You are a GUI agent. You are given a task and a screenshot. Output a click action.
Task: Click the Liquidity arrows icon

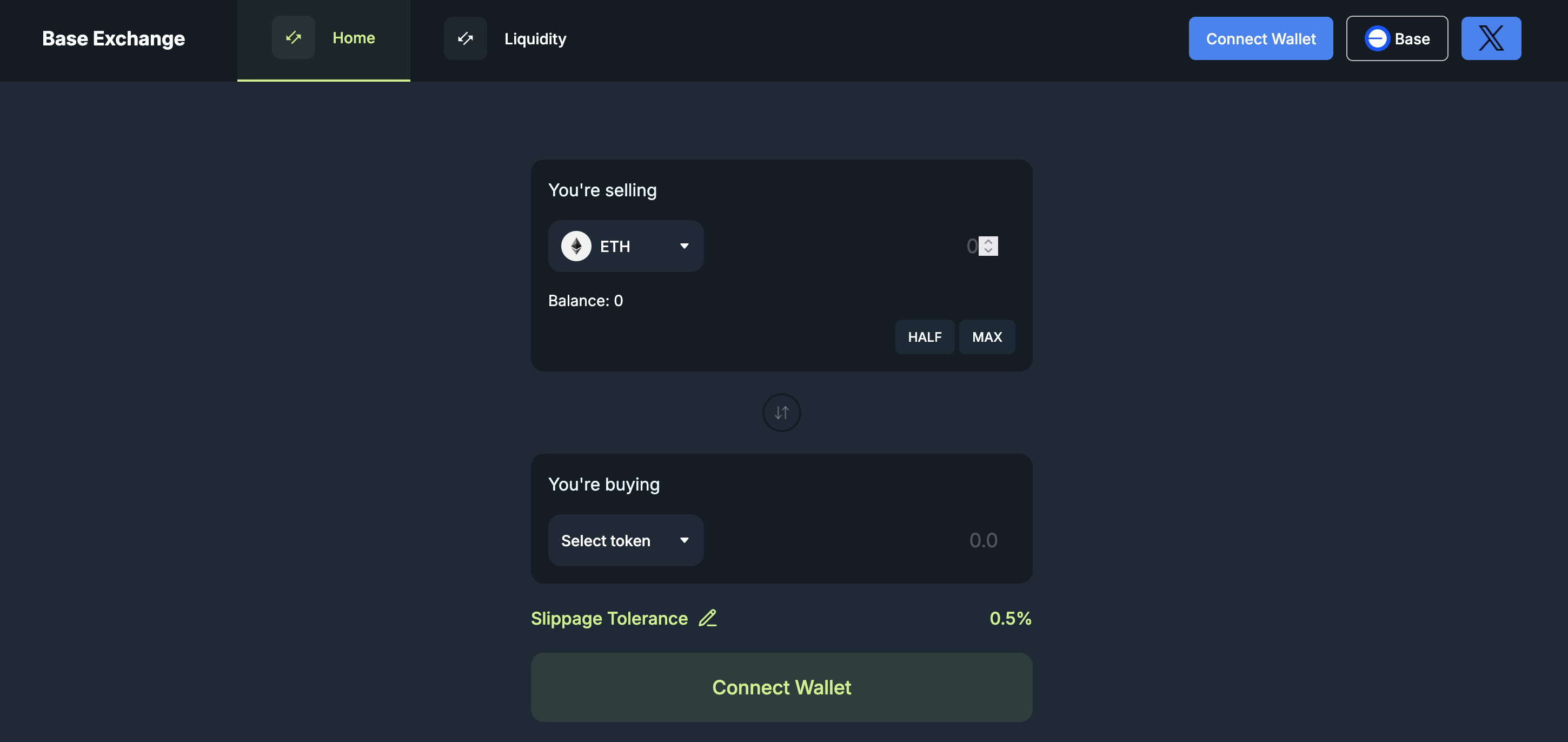[x=465, y=38]
